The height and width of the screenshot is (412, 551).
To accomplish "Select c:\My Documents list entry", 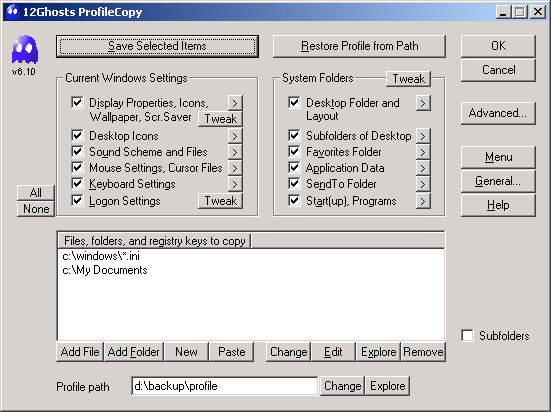I will (105, 270).
